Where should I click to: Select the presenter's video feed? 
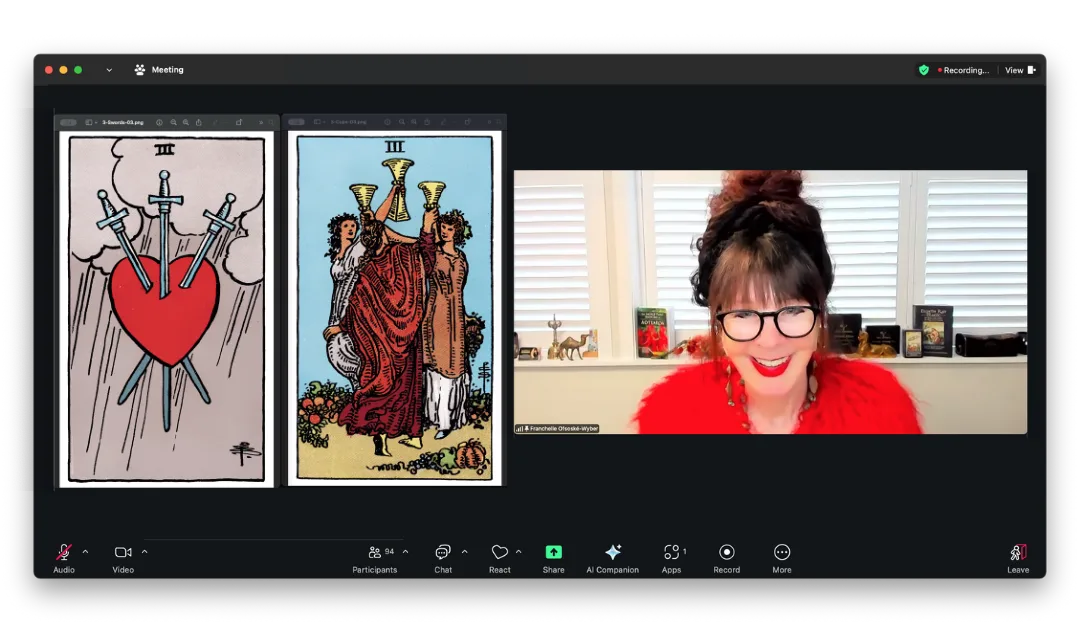770,302
